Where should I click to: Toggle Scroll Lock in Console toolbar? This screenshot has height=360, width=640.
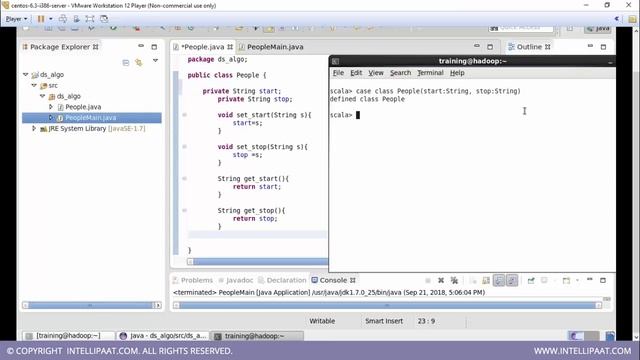point(486,280)
